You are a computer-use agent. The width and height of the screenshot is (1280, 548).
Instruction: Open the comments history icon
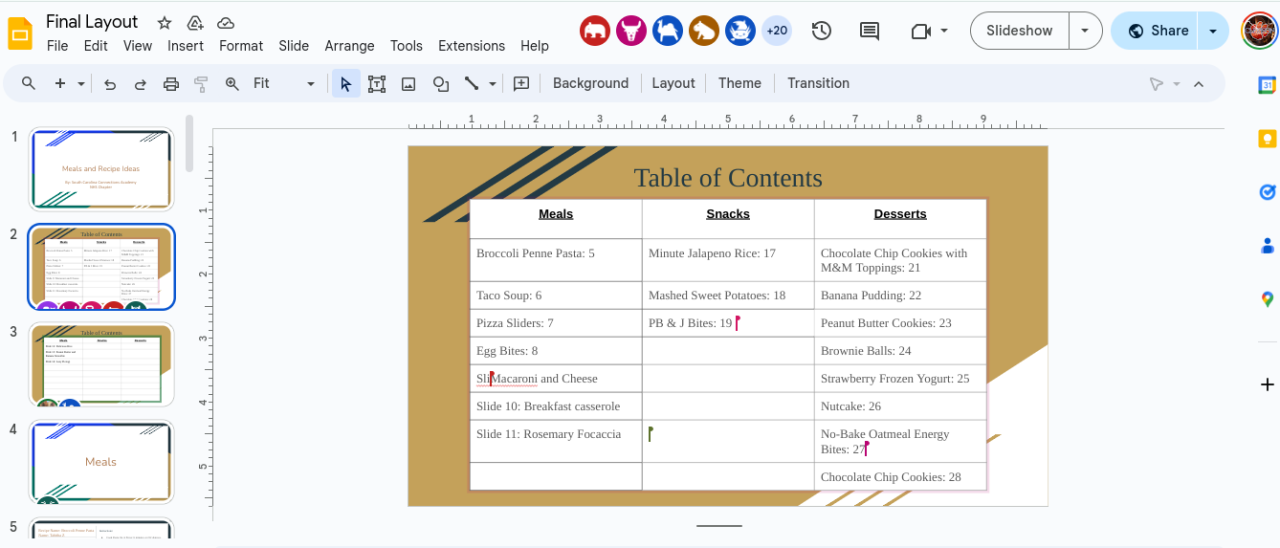[x=869, y=31]
